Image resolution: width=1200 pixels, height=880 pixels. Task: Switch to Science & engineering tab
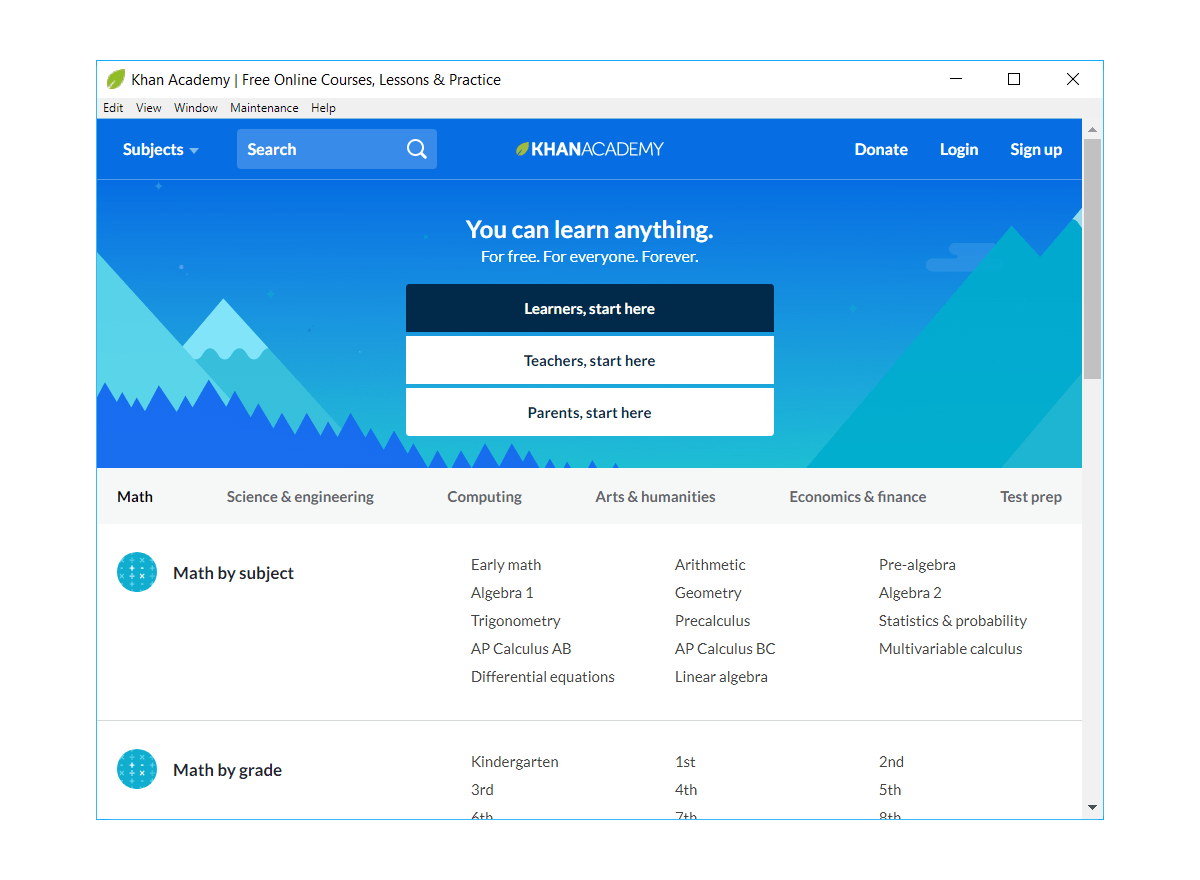tap(300, 496)
